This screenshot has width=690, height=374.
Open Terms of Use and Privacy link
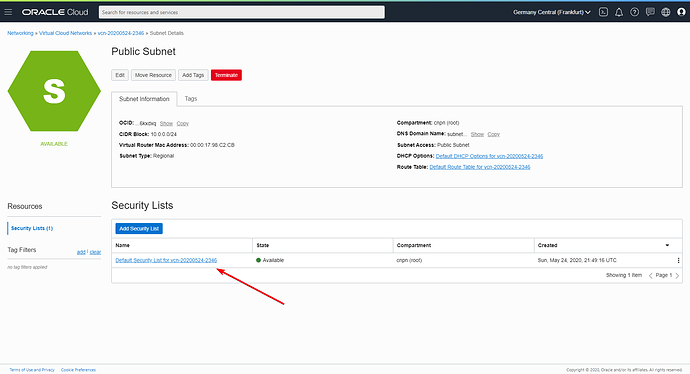tap(32, 370)
